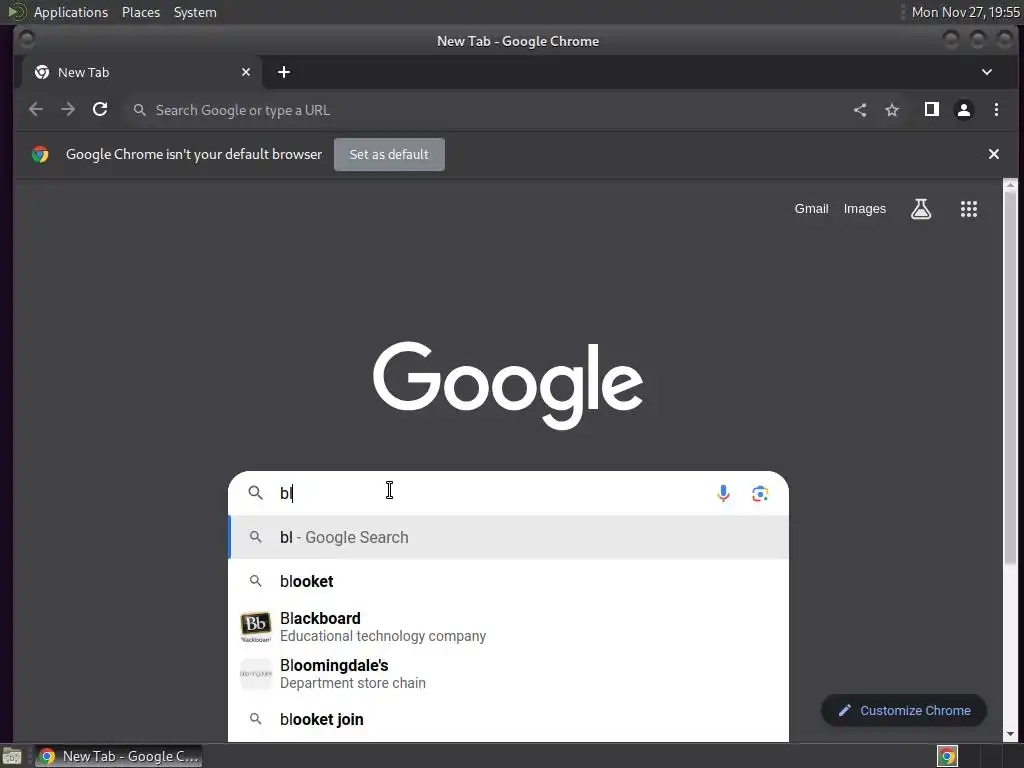The height and width of the screenshot is (768, 1024).
Task: Select 'bl - Google Search' suggestion
Action: [509, 537]
